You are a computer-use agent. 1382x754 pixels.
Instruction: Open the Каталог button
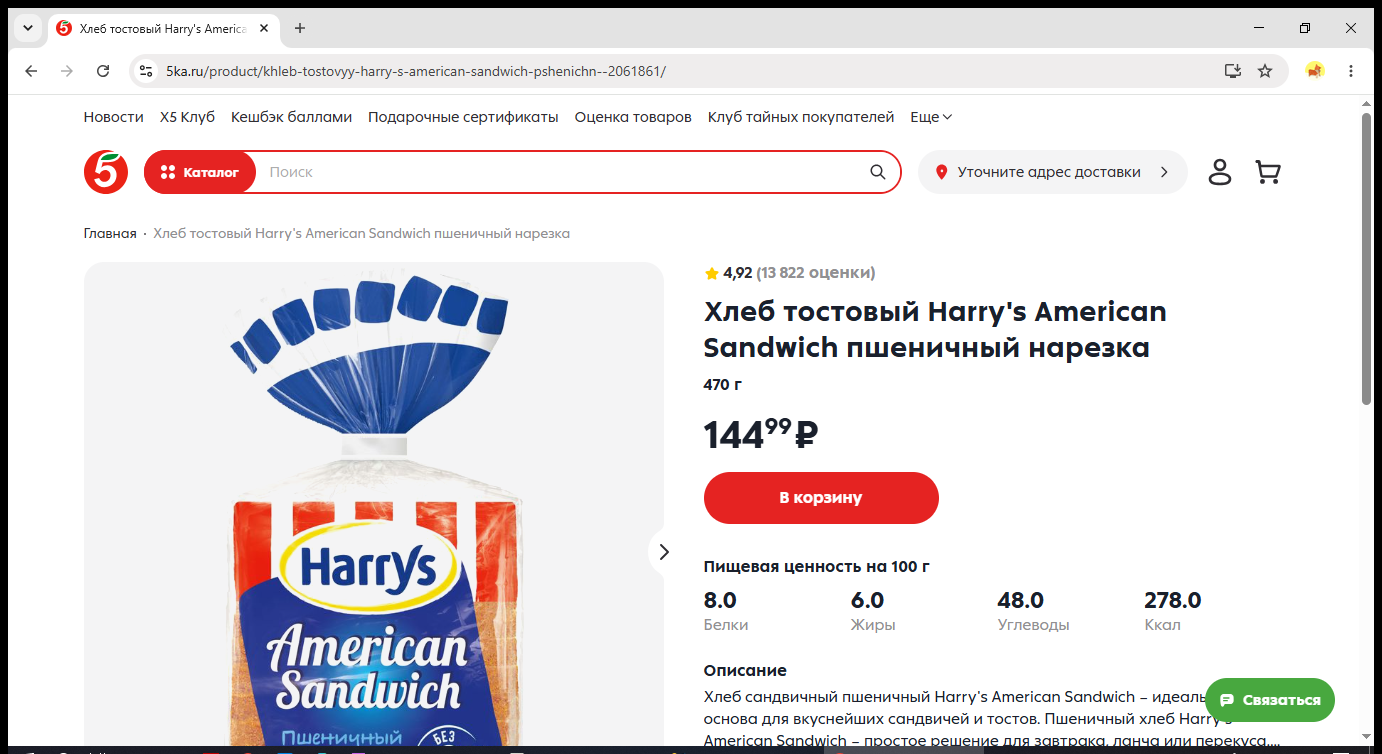click(x=200, y=172)
